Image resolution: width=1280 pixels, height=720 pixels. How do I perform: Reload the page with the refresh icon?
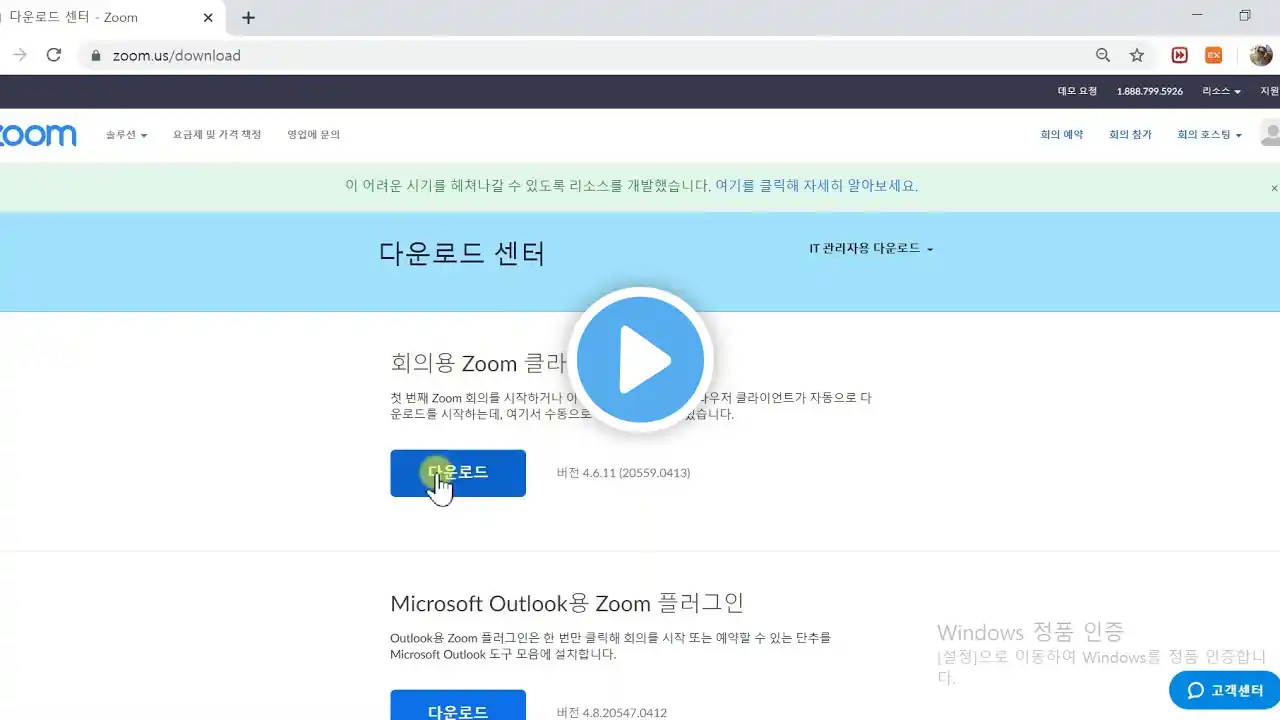[x=54, y=55]
